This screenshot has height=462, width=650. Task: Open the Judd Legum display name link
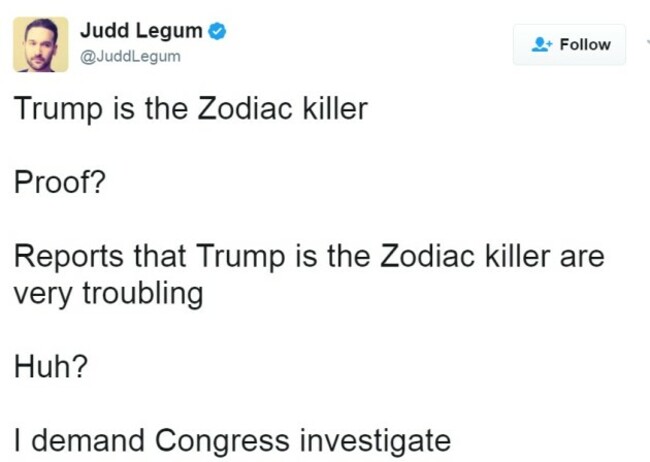(x=141, y=31)
